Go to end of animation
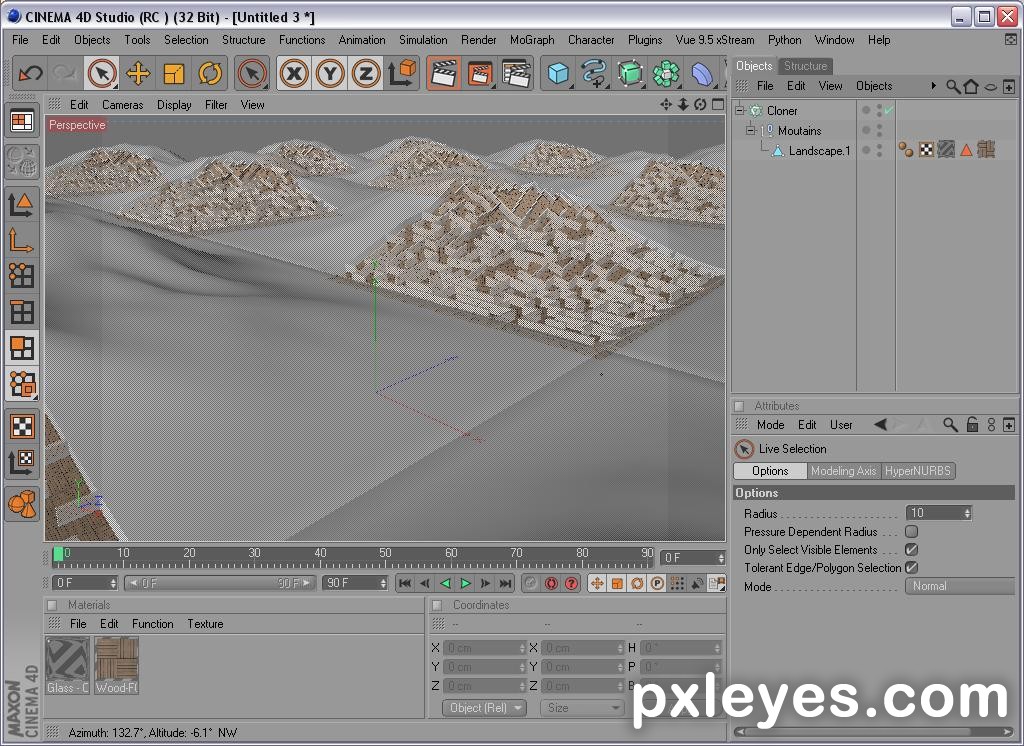Screen dimensions: 1024x746 (505, 583)
